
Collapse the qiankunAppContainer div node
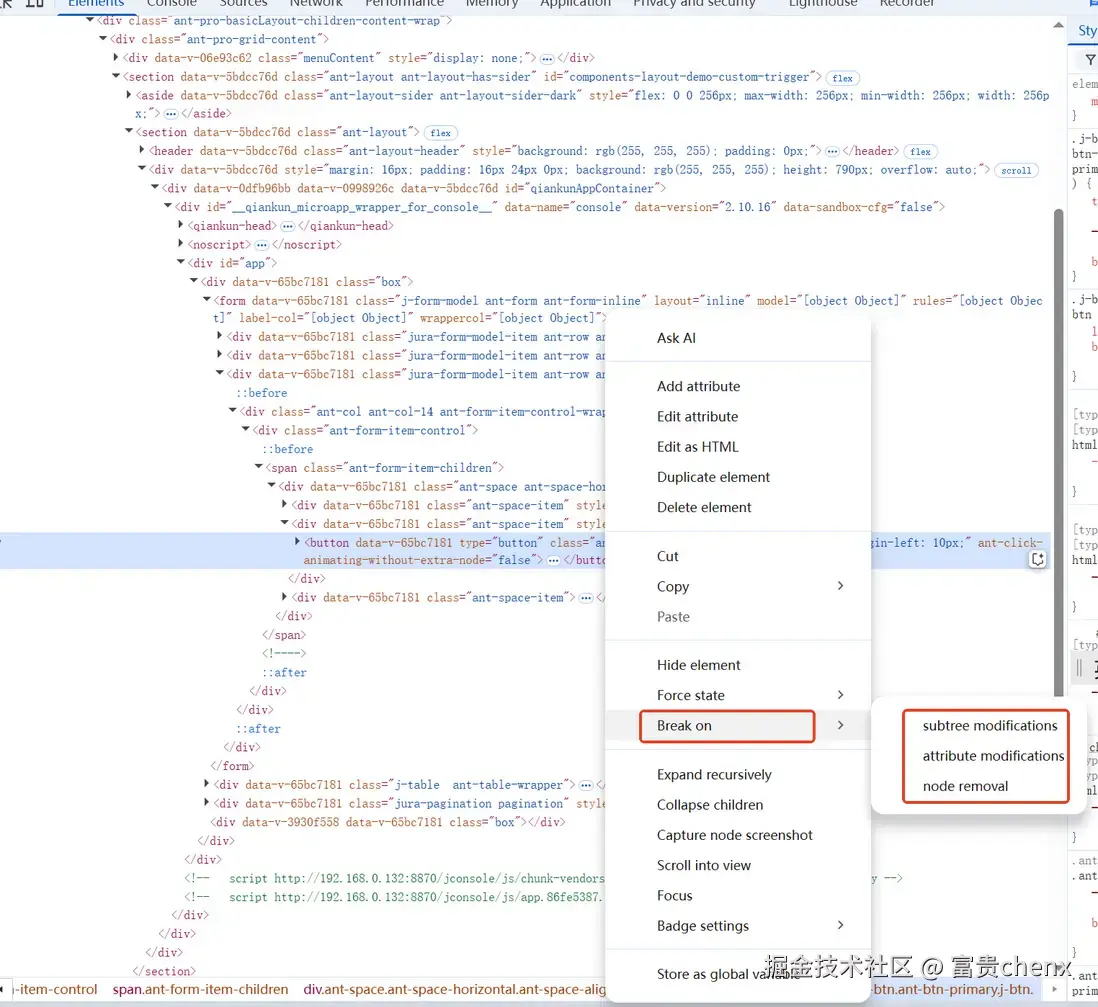[x=155, y=188]
